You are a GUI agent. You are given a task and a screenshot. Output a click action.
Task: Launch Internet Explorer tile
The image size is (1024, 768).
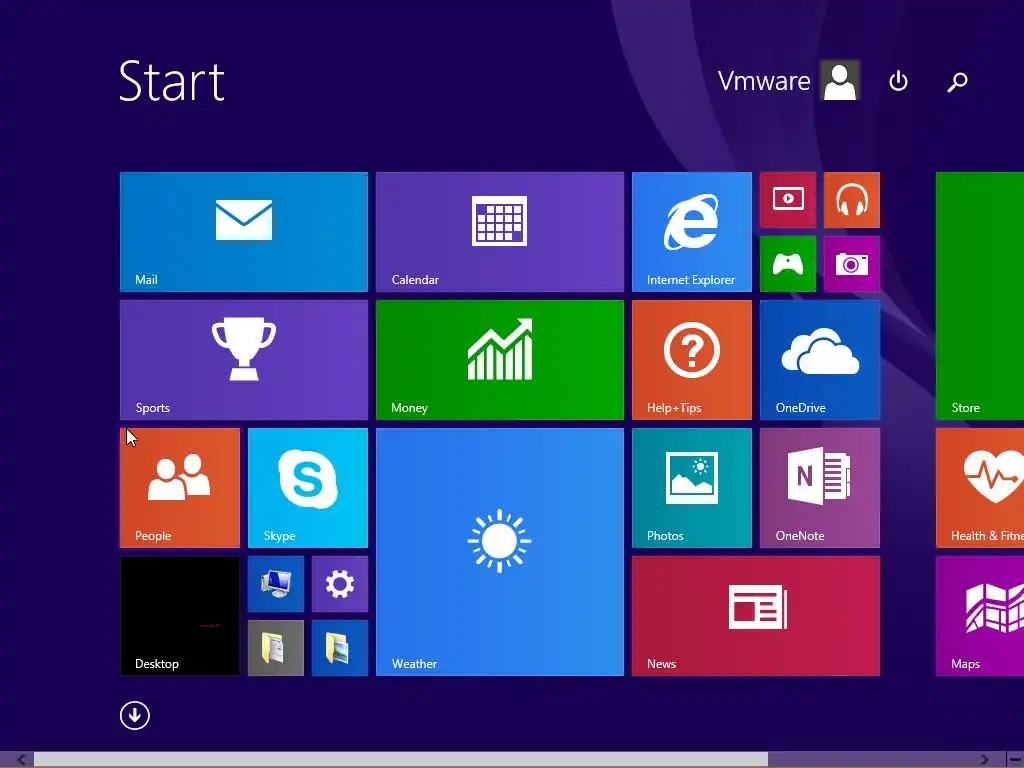692,232
